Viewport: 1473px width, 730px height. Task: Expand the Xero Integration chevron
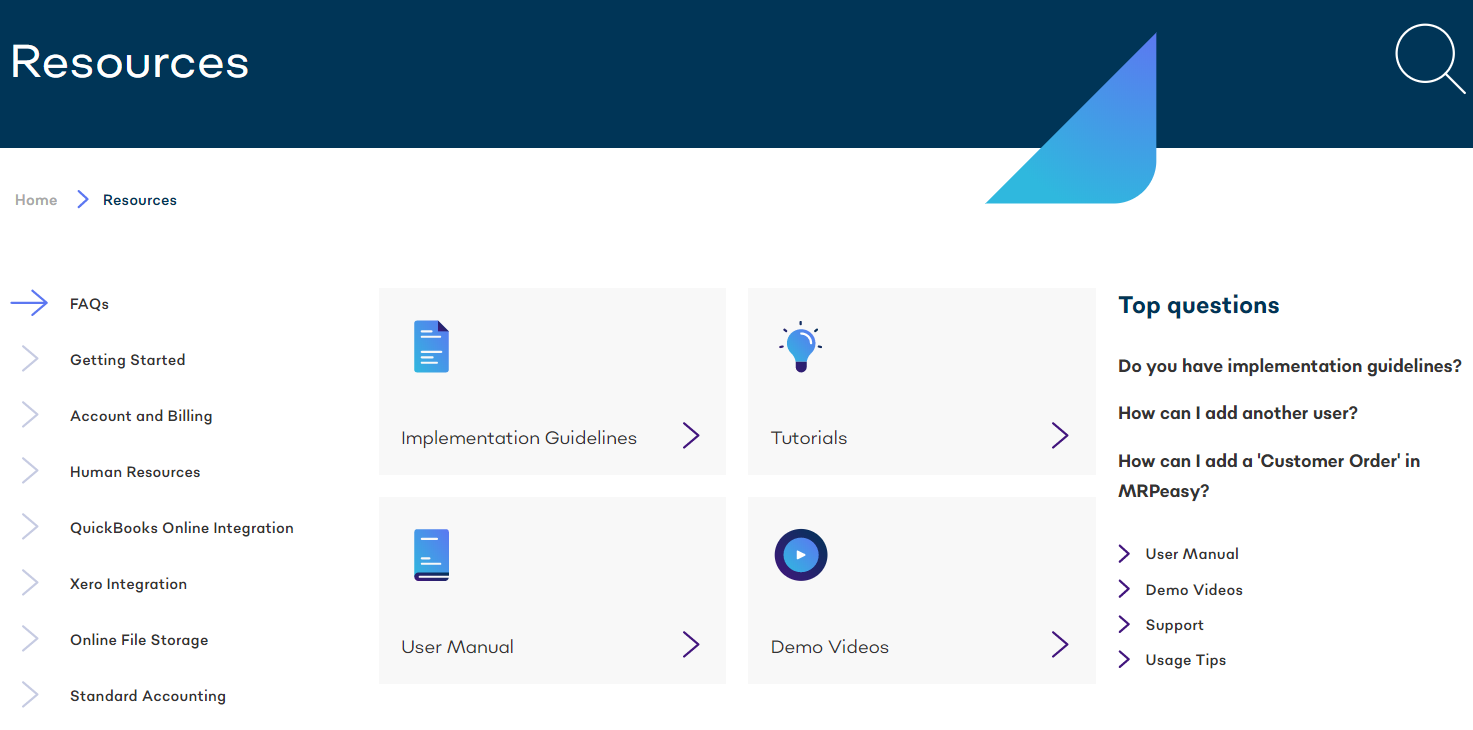click(30, 583)
